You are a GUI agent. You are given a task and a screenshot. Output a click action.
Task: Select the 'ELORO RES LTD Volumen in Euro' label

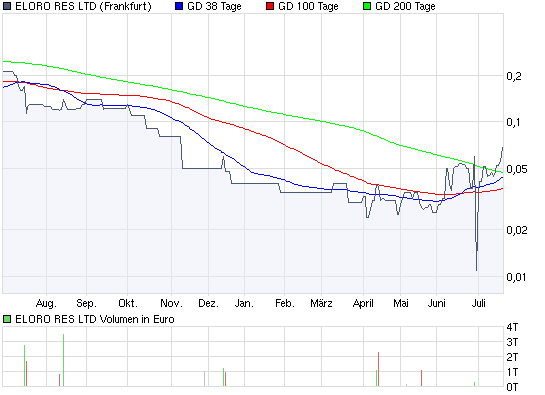[95, 319]
